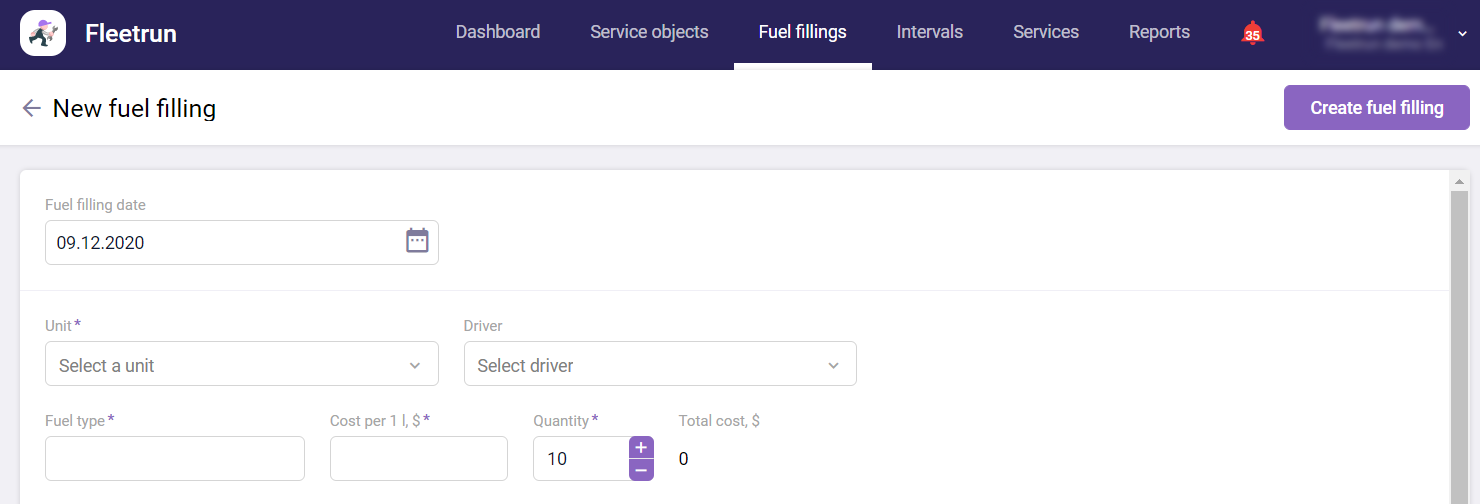
Task: Increase quantity with the plus button
Action: tap(641, 447)
